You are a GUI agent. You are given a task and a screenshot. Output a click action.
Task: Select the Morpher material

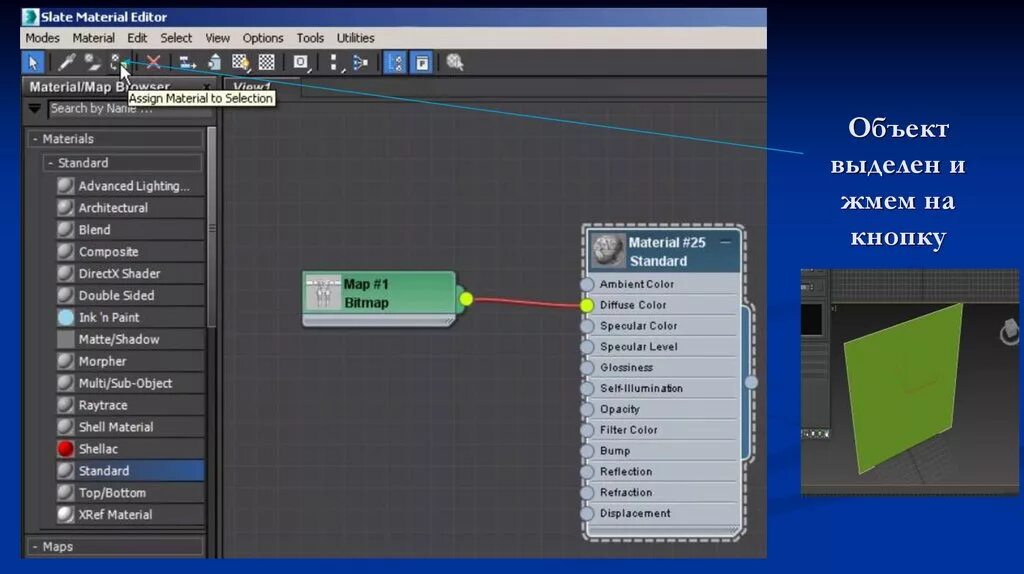129,361
